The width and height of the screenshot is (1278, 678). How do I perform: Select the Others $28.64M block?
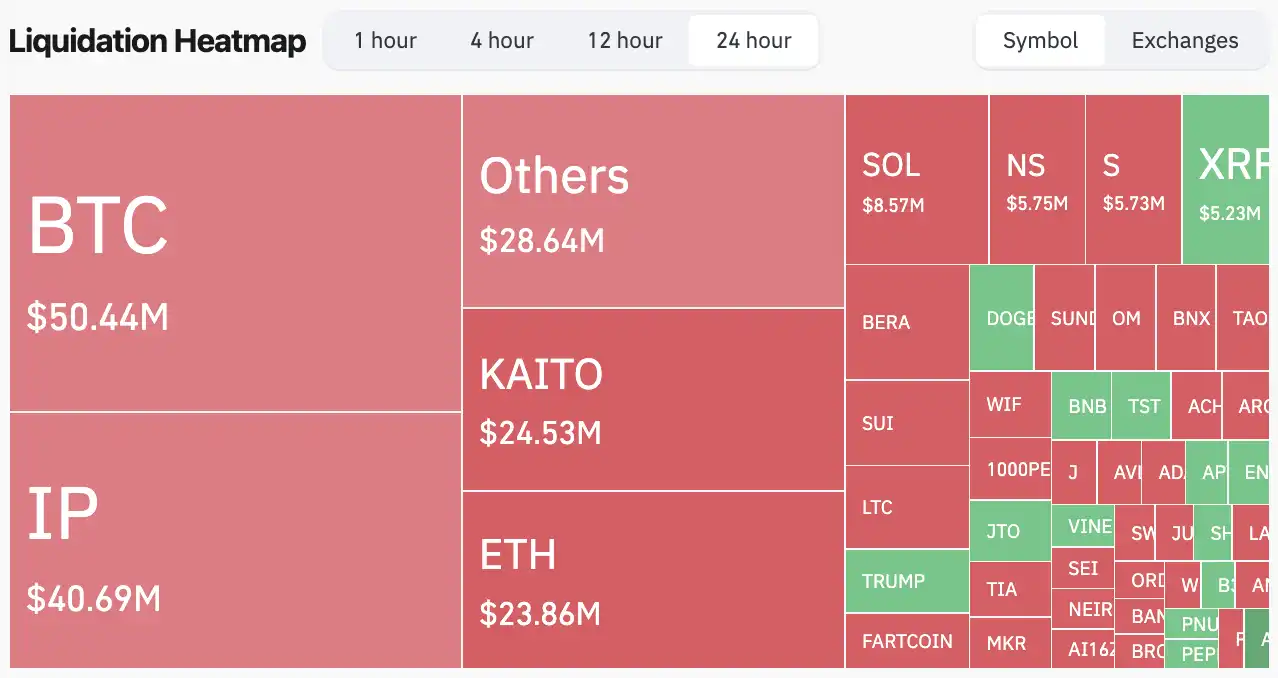(653, 201)
